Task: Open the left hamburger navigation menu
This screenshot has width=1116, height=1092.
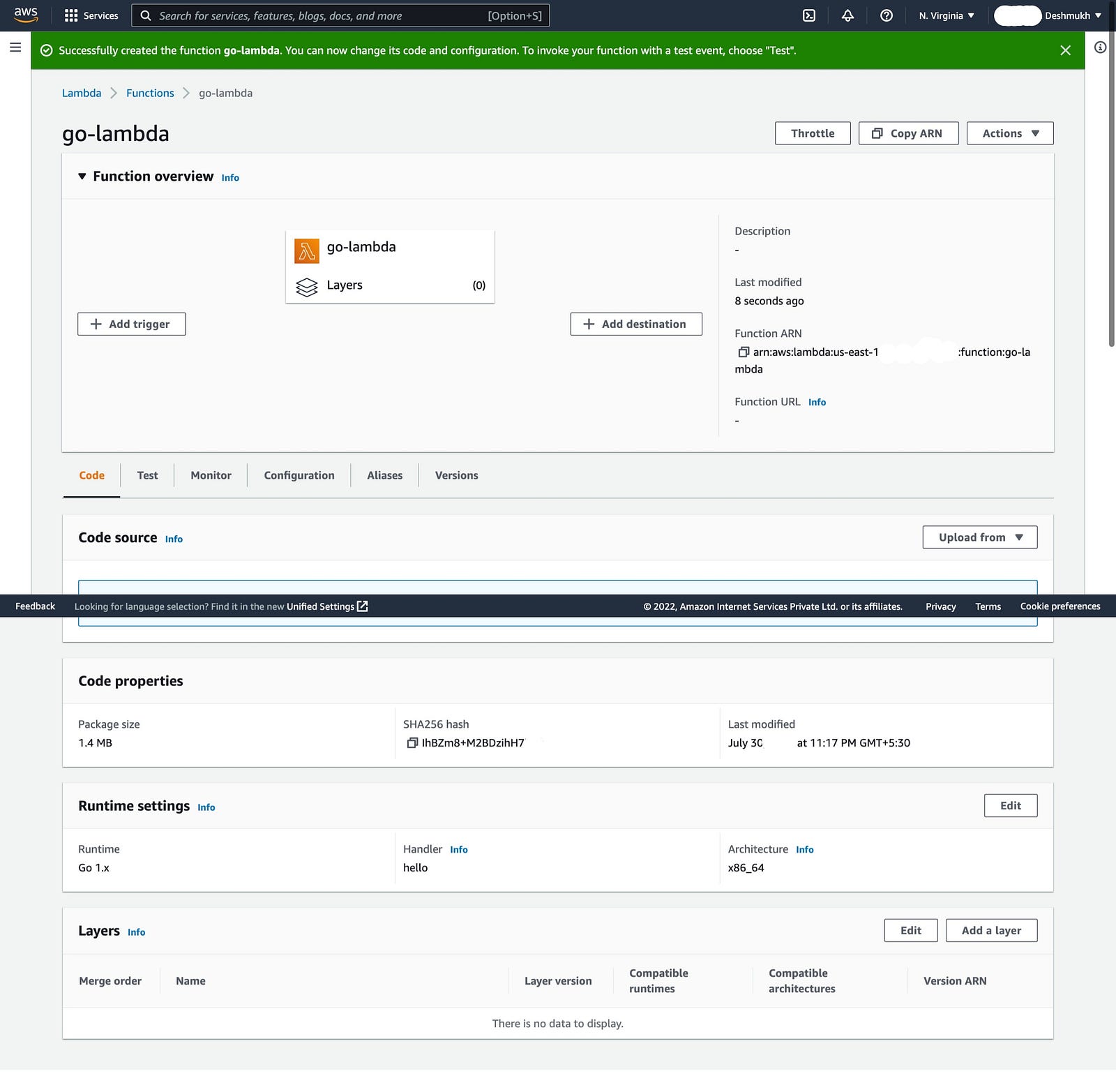Action: coord(15,47)
